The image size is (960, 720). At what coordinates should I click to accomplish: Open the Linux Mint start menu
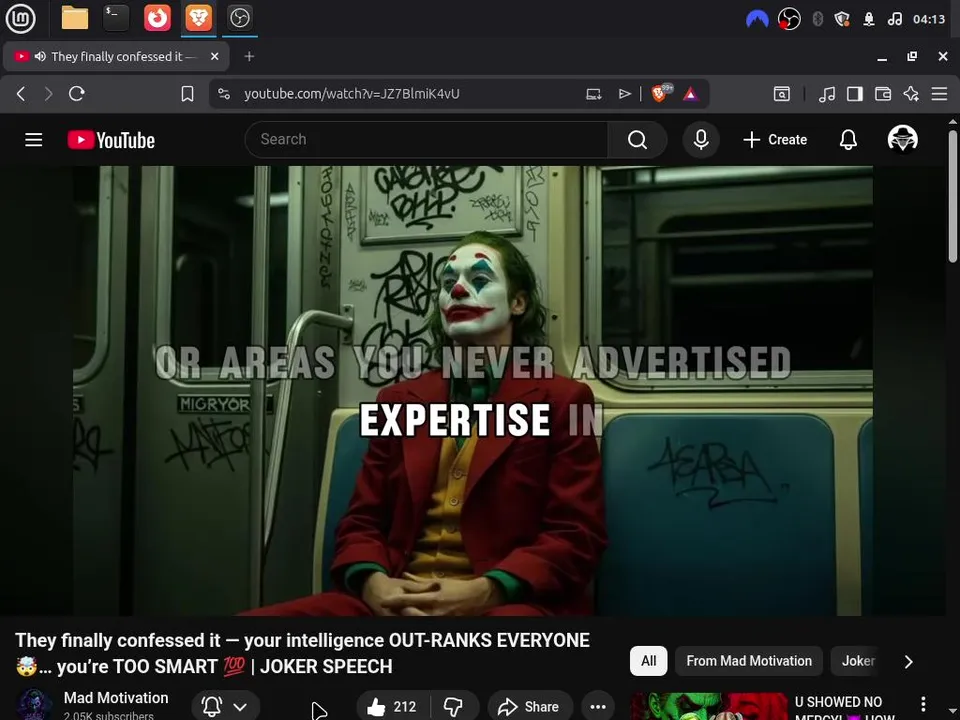click(x=20, y=18)
